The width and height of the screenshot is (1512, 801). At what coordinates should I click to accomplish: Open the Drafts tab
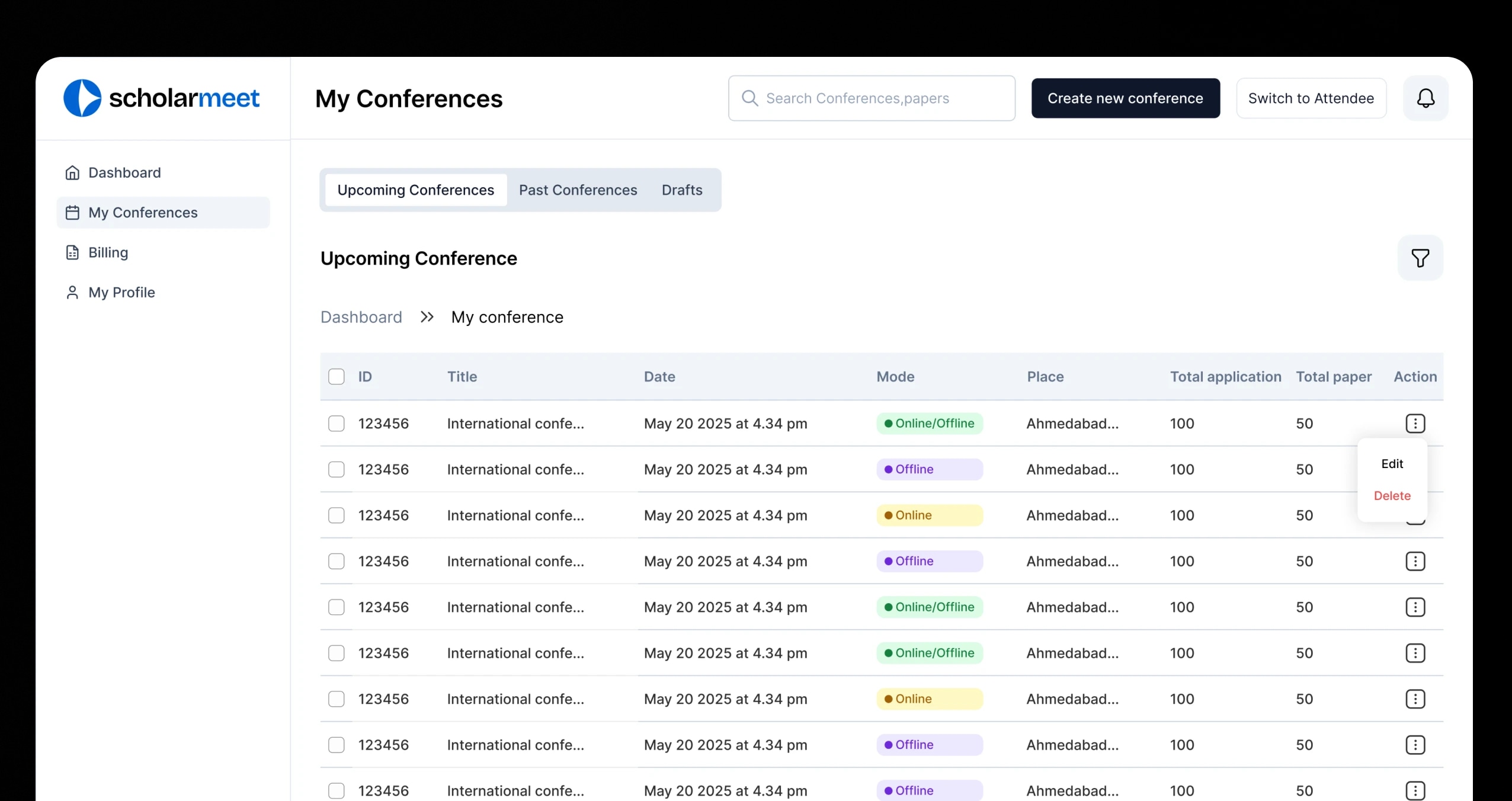click(682, 190)
